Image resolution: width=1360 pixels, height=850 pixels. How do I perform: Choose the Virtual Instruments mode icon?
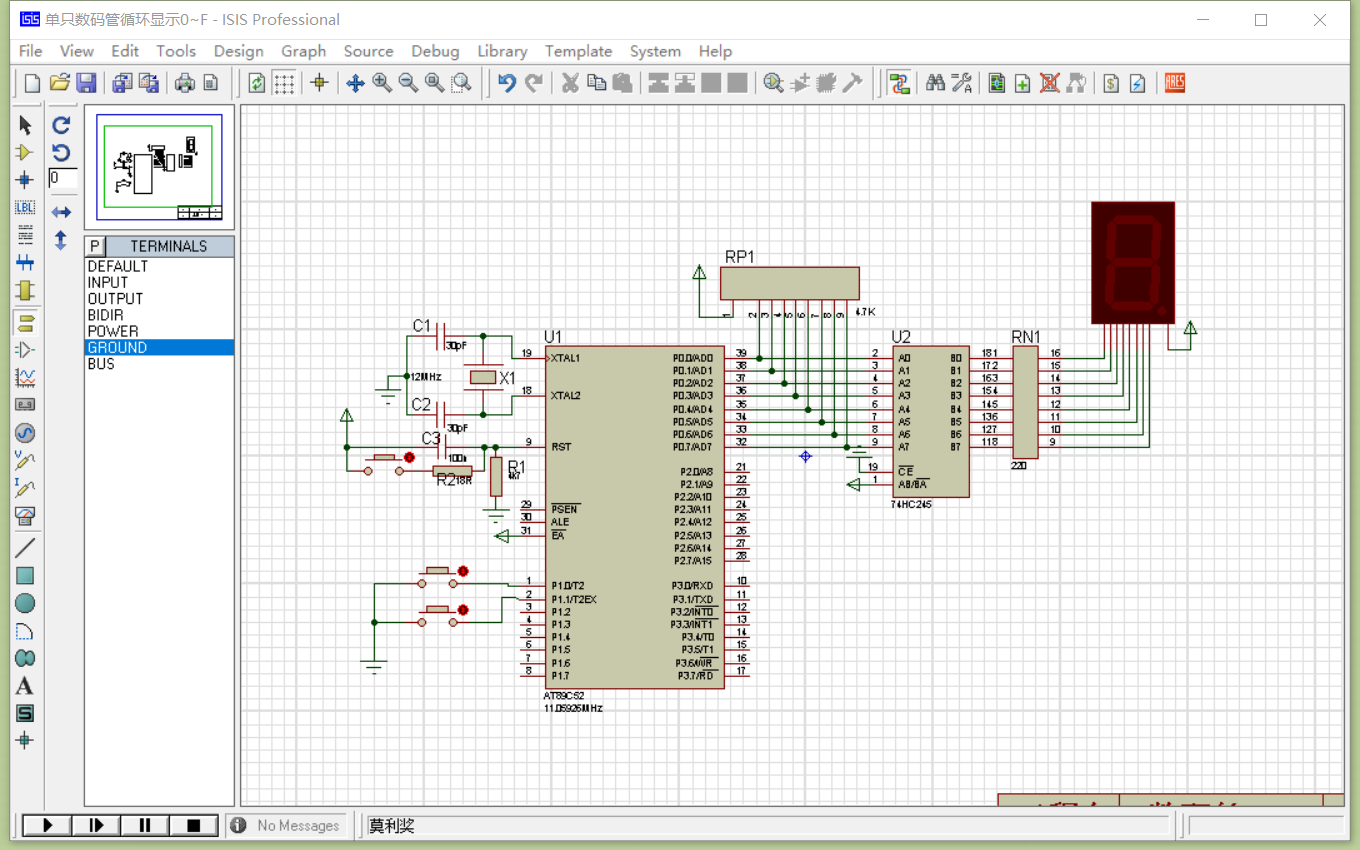point(25,516)
